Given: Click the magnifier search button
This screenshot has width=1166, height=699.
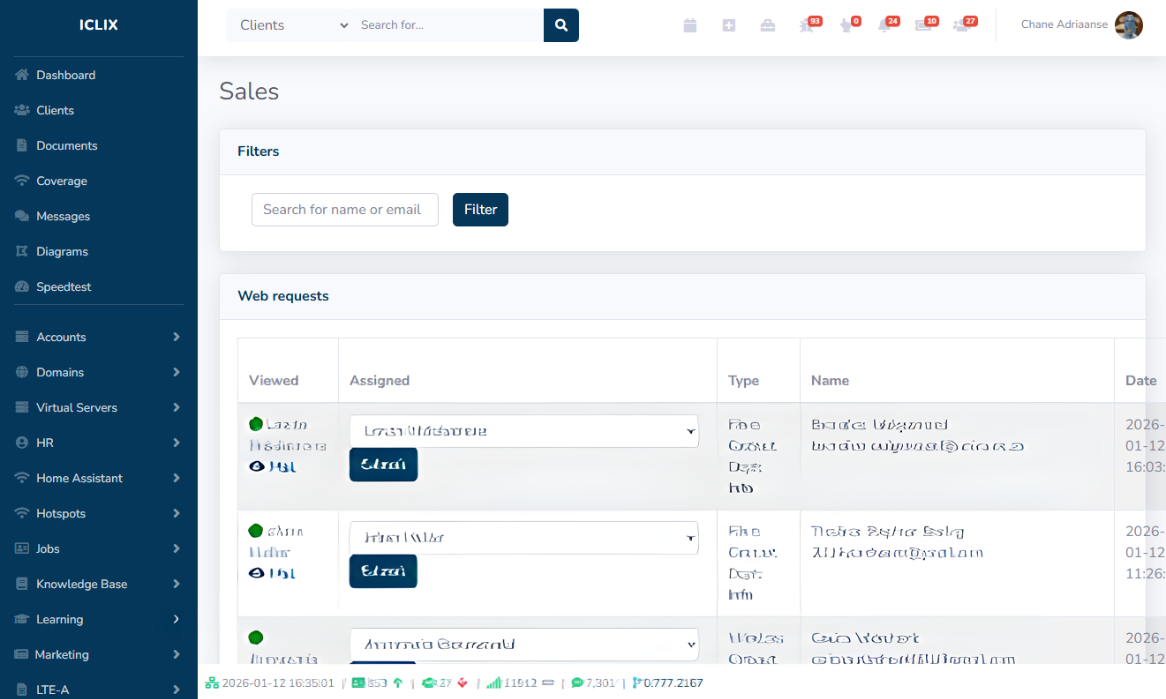Looking at the screenshot, I should [561, 25].
